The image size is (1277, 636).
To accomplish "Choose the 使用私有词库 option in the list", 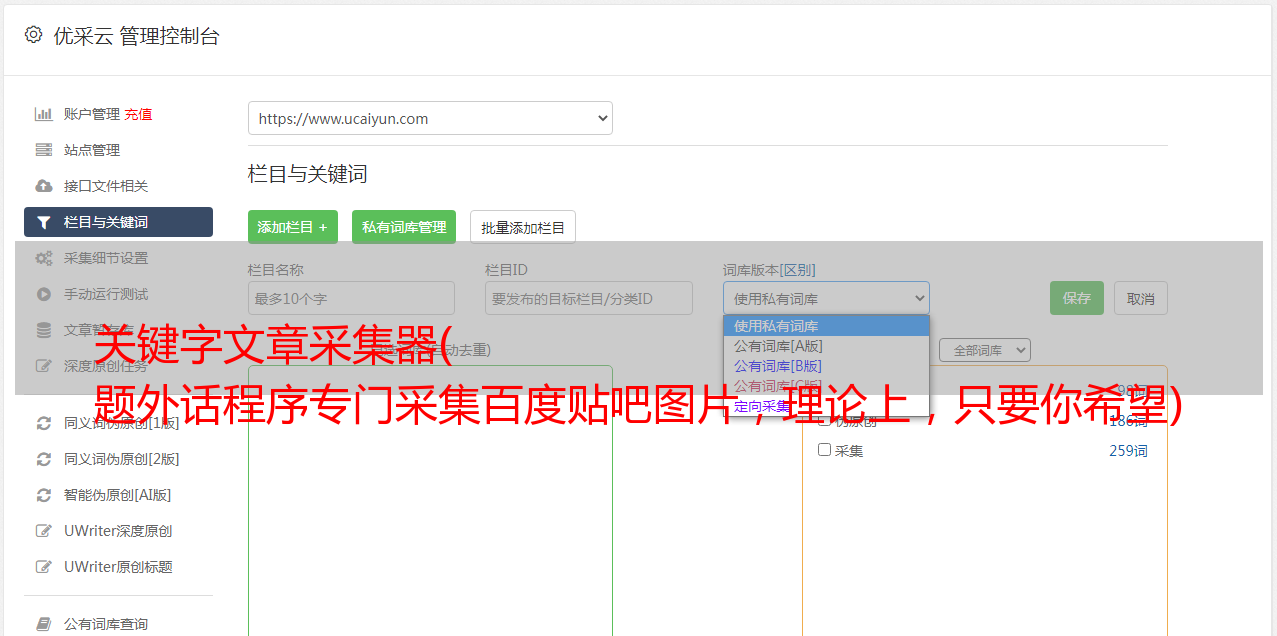I will point(826,326).
